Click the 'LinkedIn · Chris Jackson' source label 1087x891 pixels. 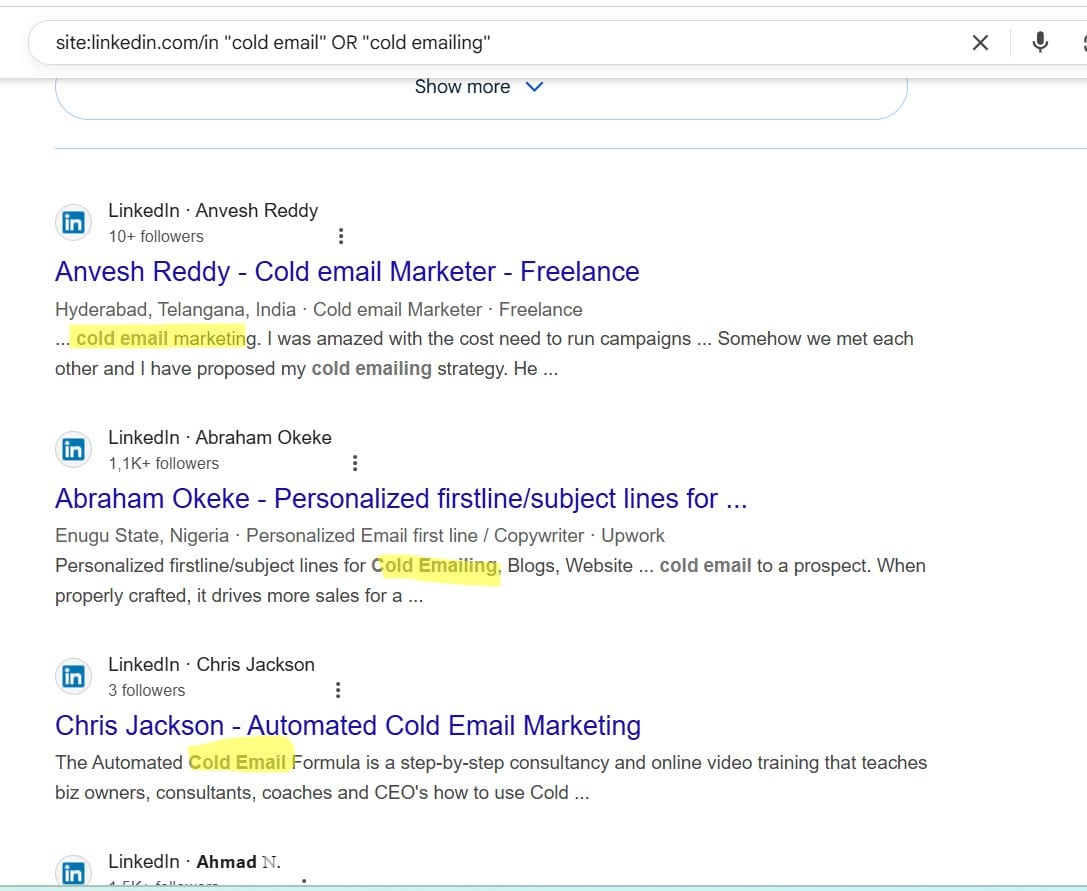pos(211,664)
